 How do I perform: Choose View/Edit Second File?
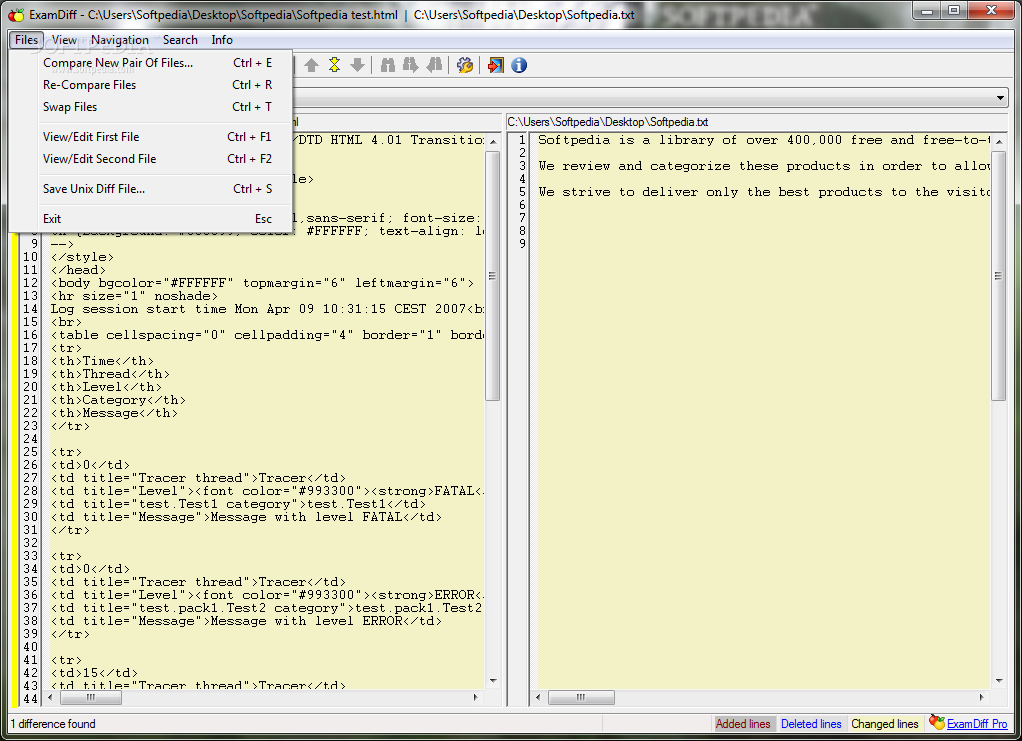click(x=151, y=159)
